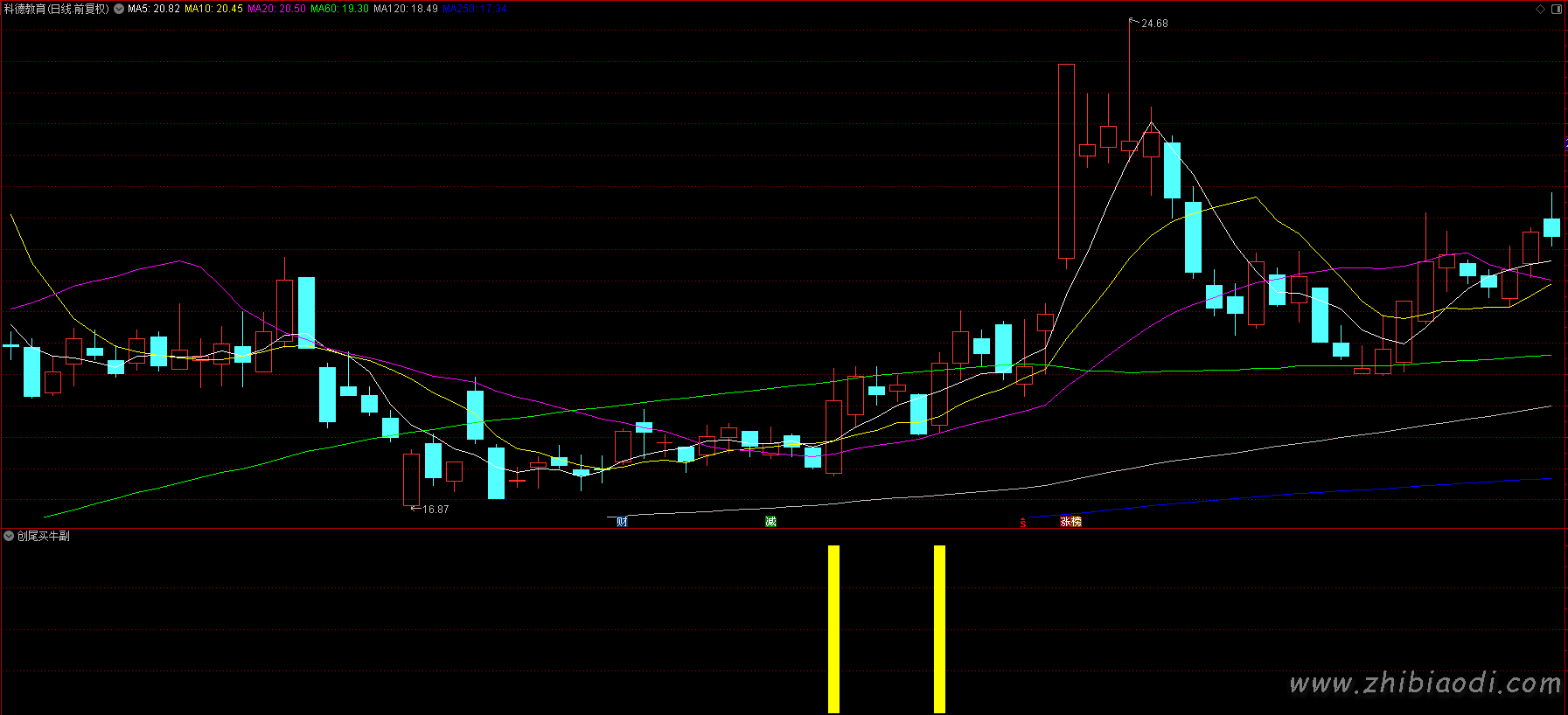
Task: Open dropdown arrow beside 科德教育 title
Action: tap(119, 9)
